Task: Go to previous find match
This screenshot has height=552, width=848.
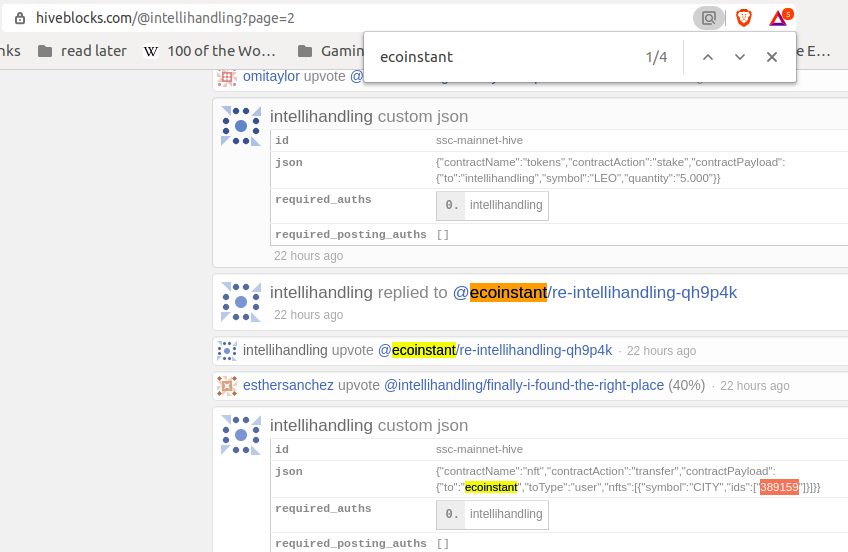Action: tap(707, 57)
